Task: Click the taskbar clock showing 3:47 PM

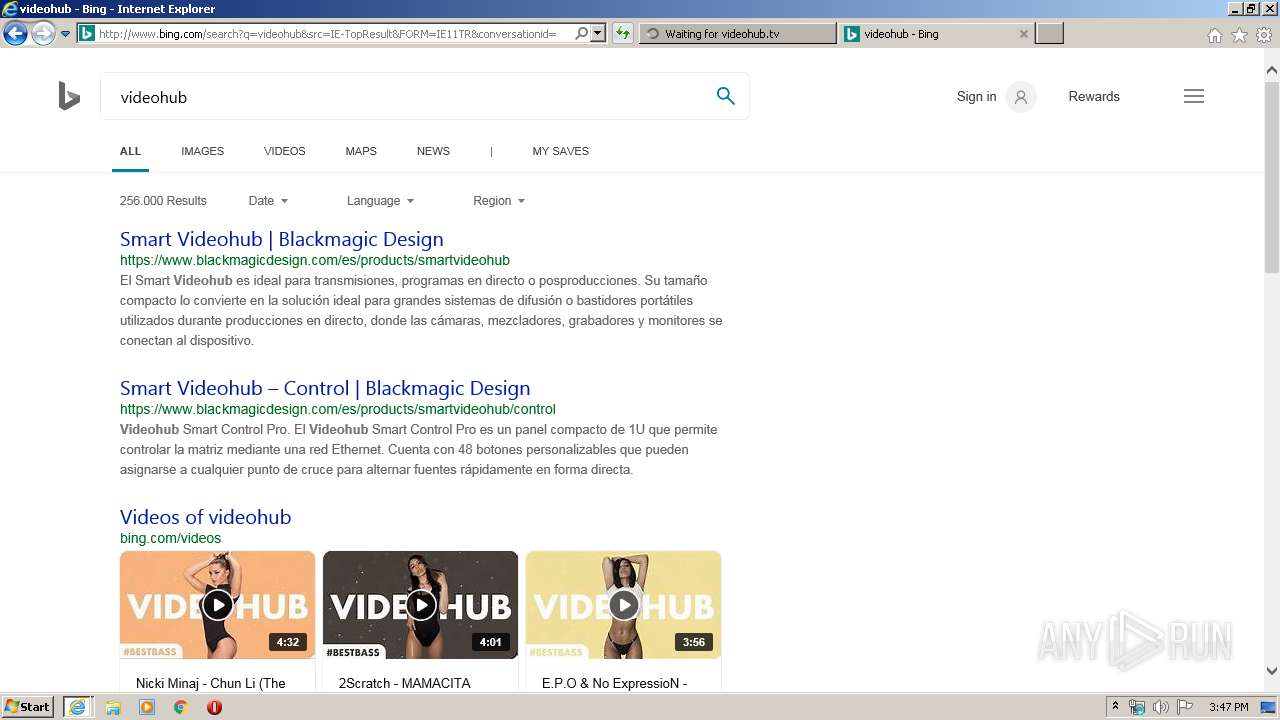Action: tap(1228, 707)
